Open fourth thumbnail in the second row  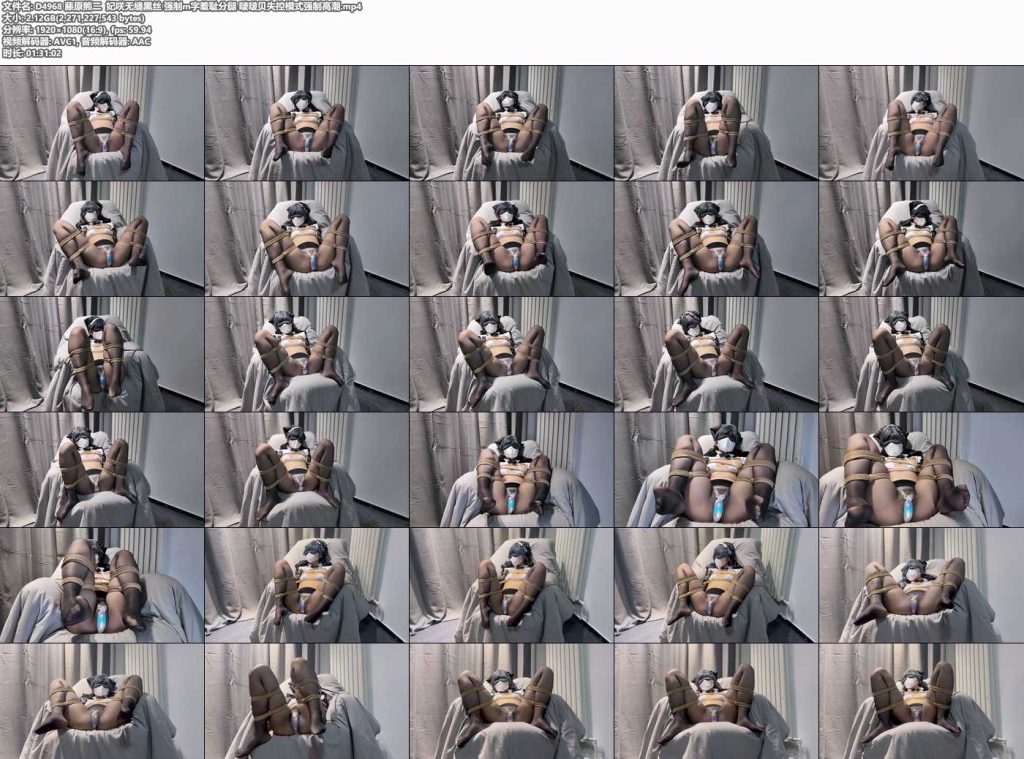point(716,238)
